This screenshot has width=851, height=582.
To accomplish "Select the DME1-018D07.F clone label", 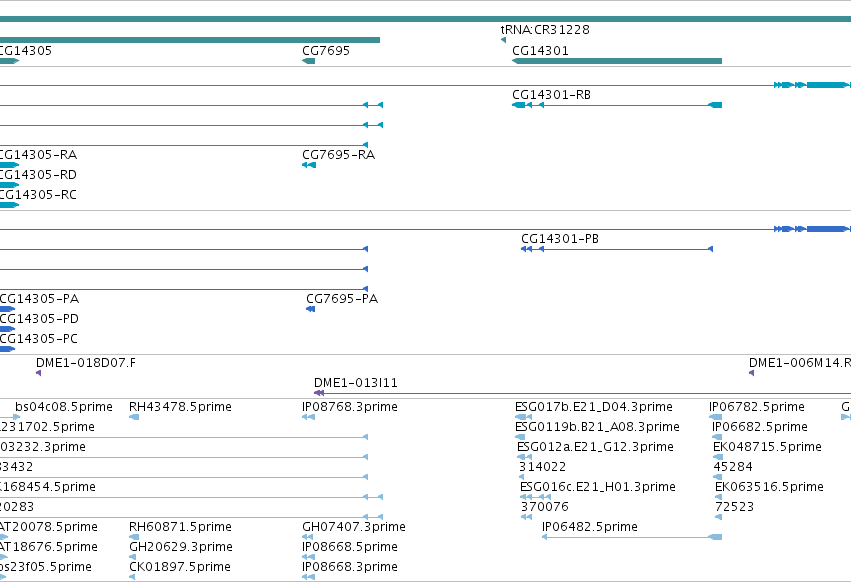I will [x=86, y=363].
